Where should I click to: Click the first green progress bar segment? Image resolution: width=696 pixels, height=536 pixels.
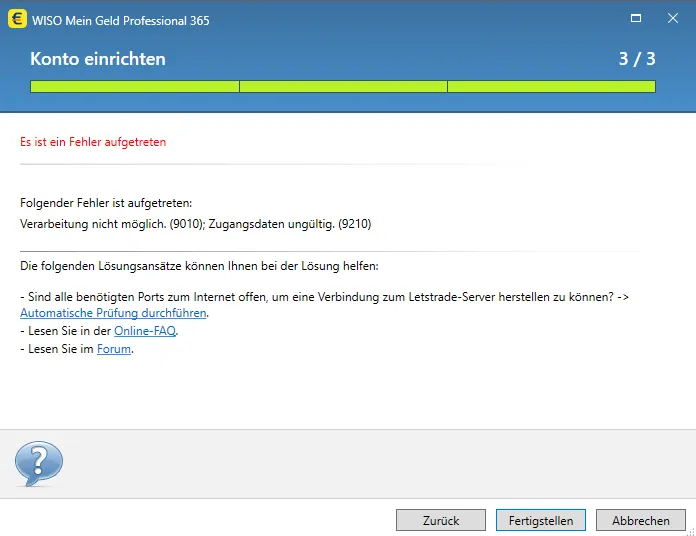134,87
